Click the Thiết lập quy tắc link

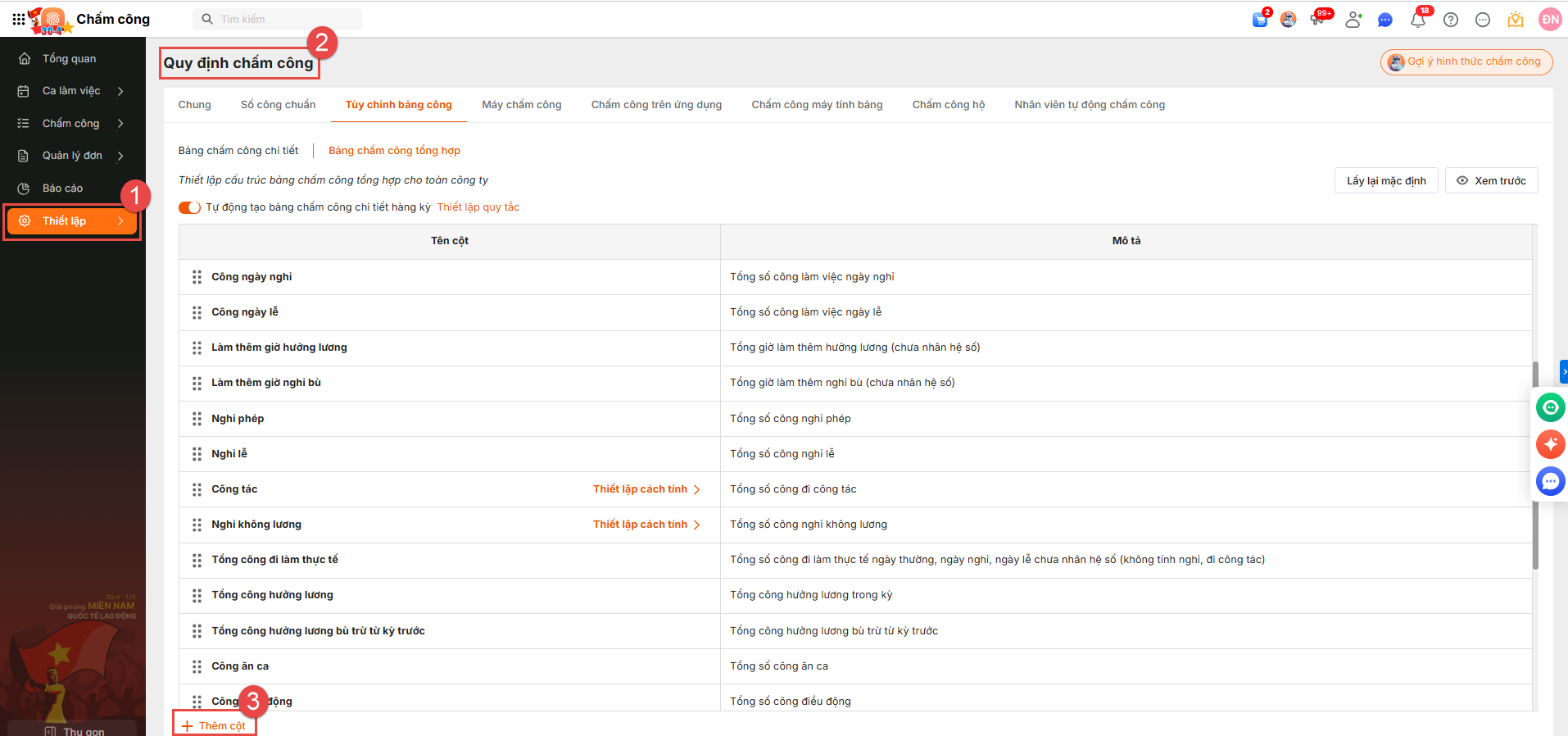point(478,207)
